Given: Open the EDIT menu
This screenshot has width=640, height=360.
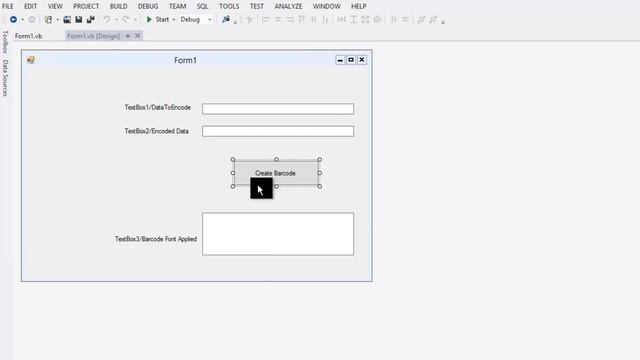Looking at the screenshot, I should point(30,7).
